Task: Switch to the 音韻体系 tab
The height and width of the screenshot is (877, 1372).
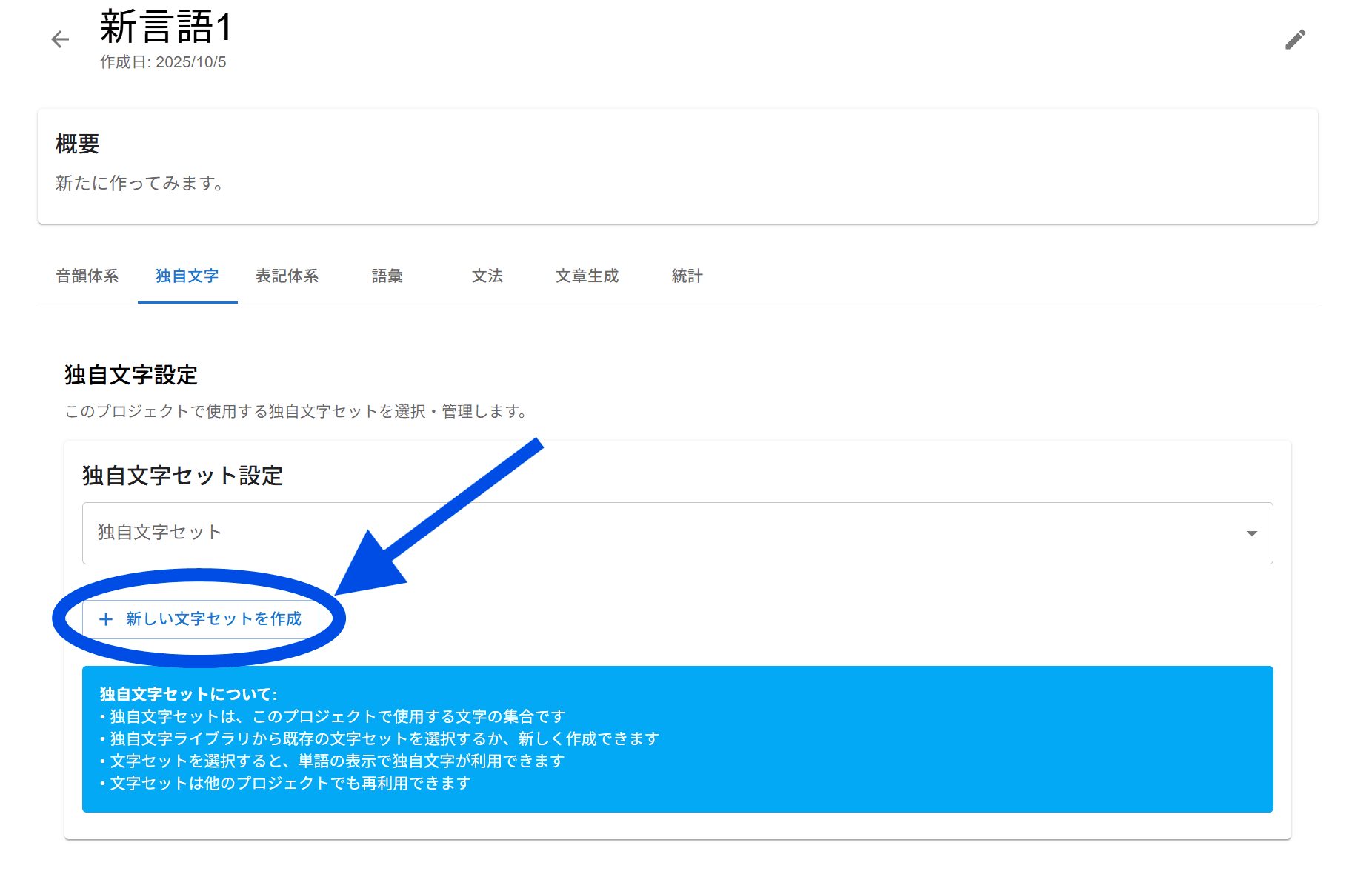Action: click(87, 276)
